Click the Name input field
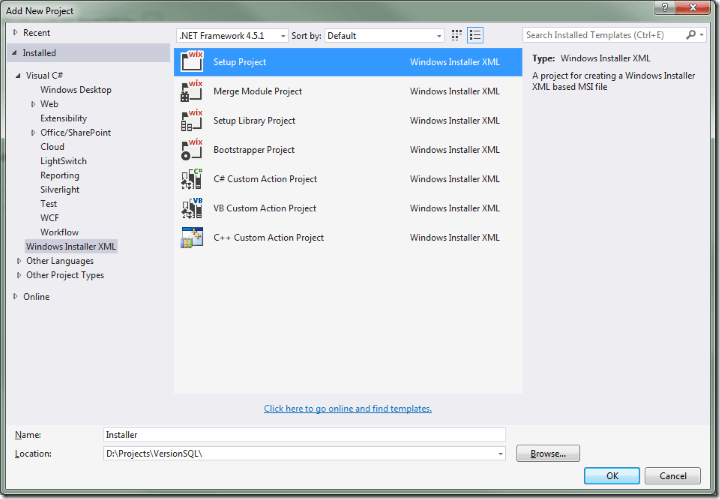This screenshot has height=499, width=720. coord(304,435)
